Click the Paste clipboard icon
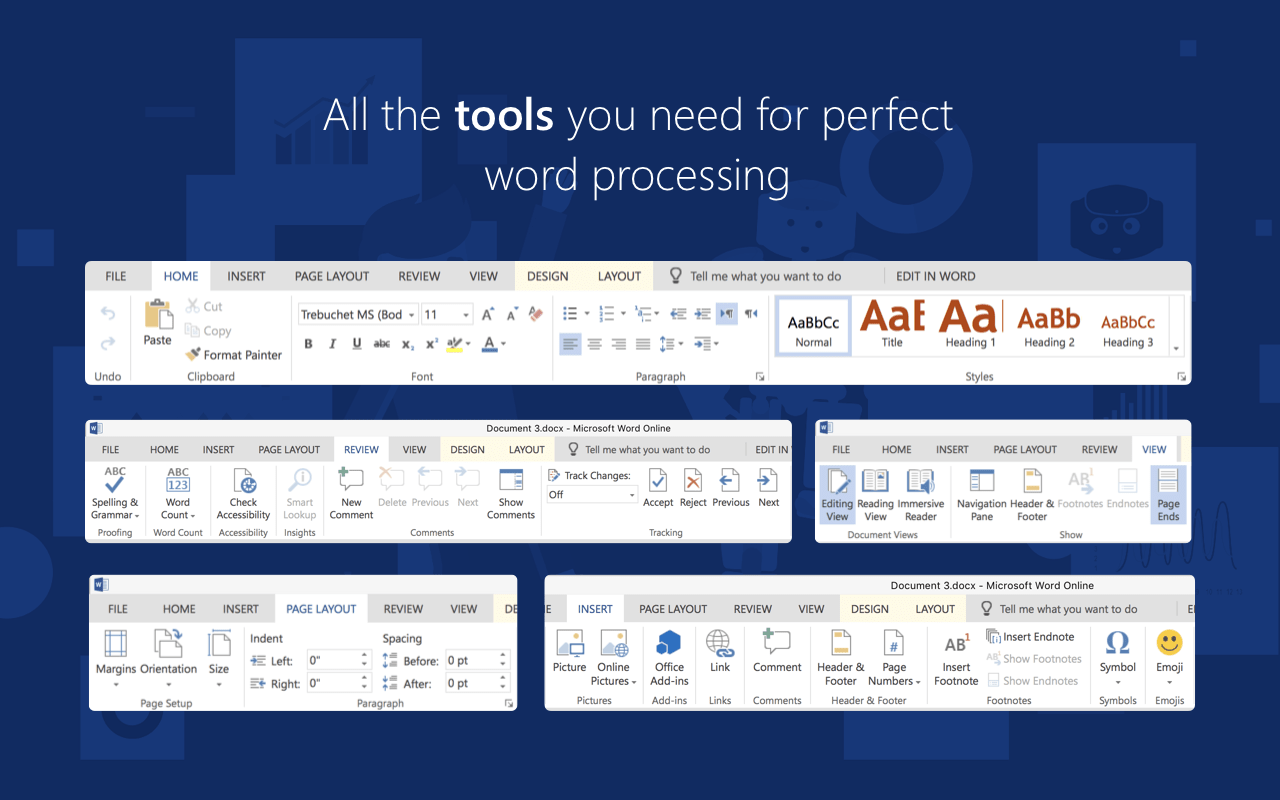 [158, 314]
